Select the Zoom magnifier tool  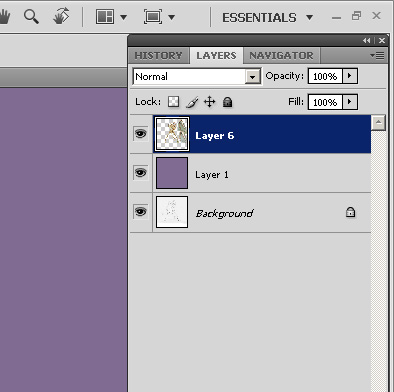31,16
